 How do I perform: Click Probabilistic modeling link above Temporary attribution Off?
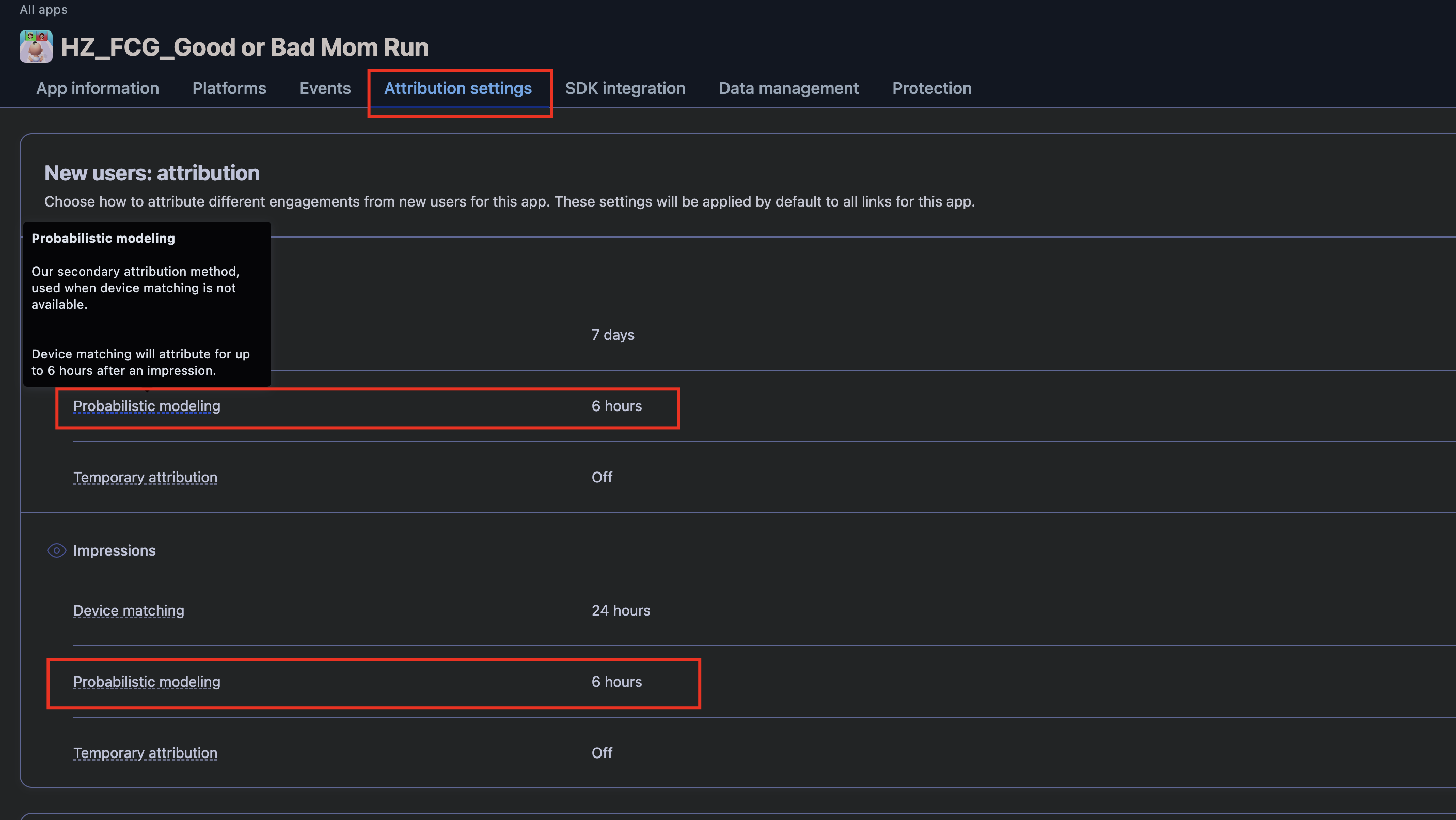pyautogui.click(x=147, y=406)
